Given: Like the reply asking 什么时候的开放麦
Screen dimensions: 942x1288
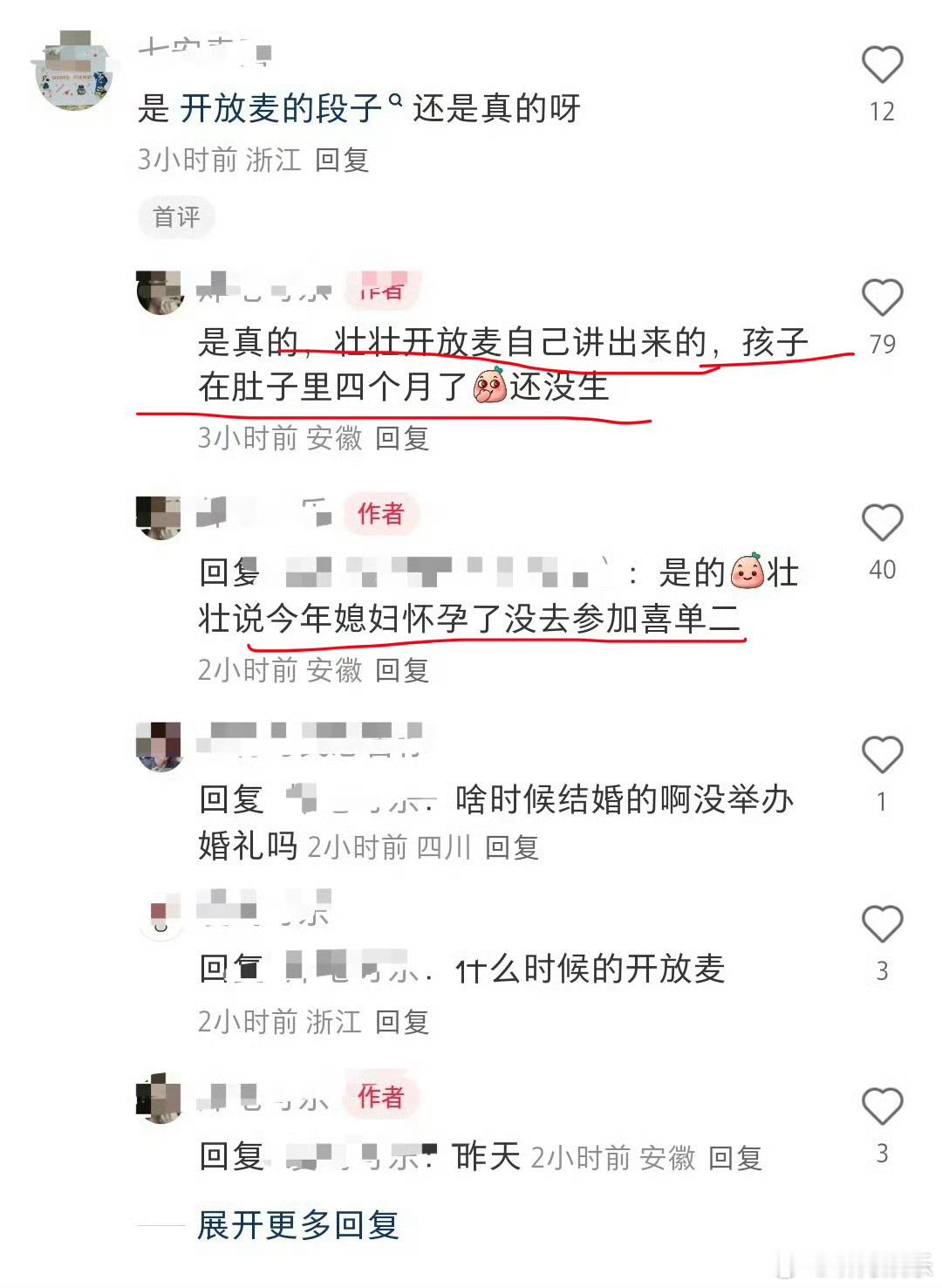Looking at the screenshot, I should coord(882,924).
